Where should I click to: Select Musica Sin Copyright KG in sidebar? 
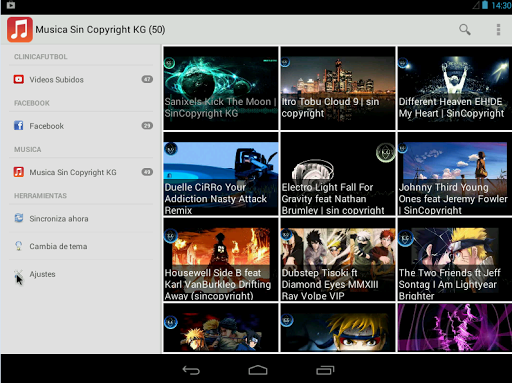pos(81,172)
